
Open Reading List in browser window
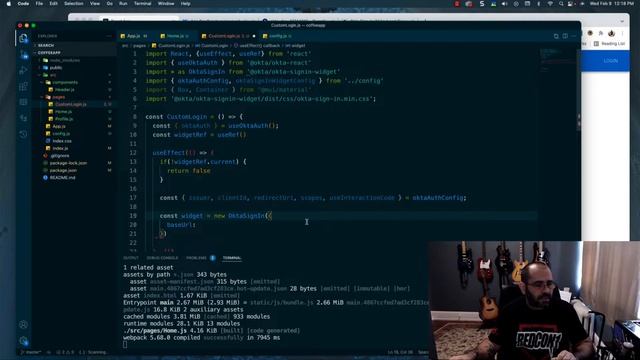pos(610,44)
